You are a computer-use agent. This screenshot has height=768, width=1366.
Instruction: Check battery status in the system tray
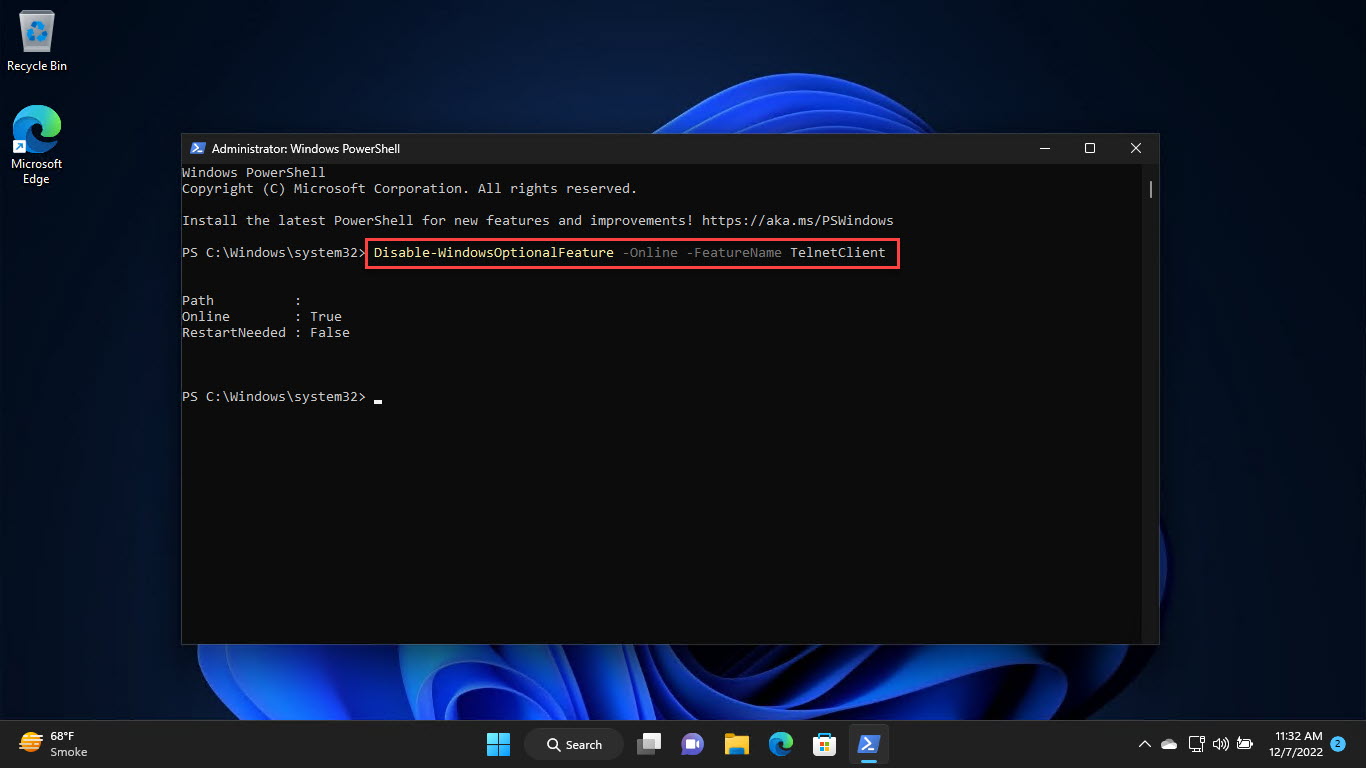point(1245,744)
